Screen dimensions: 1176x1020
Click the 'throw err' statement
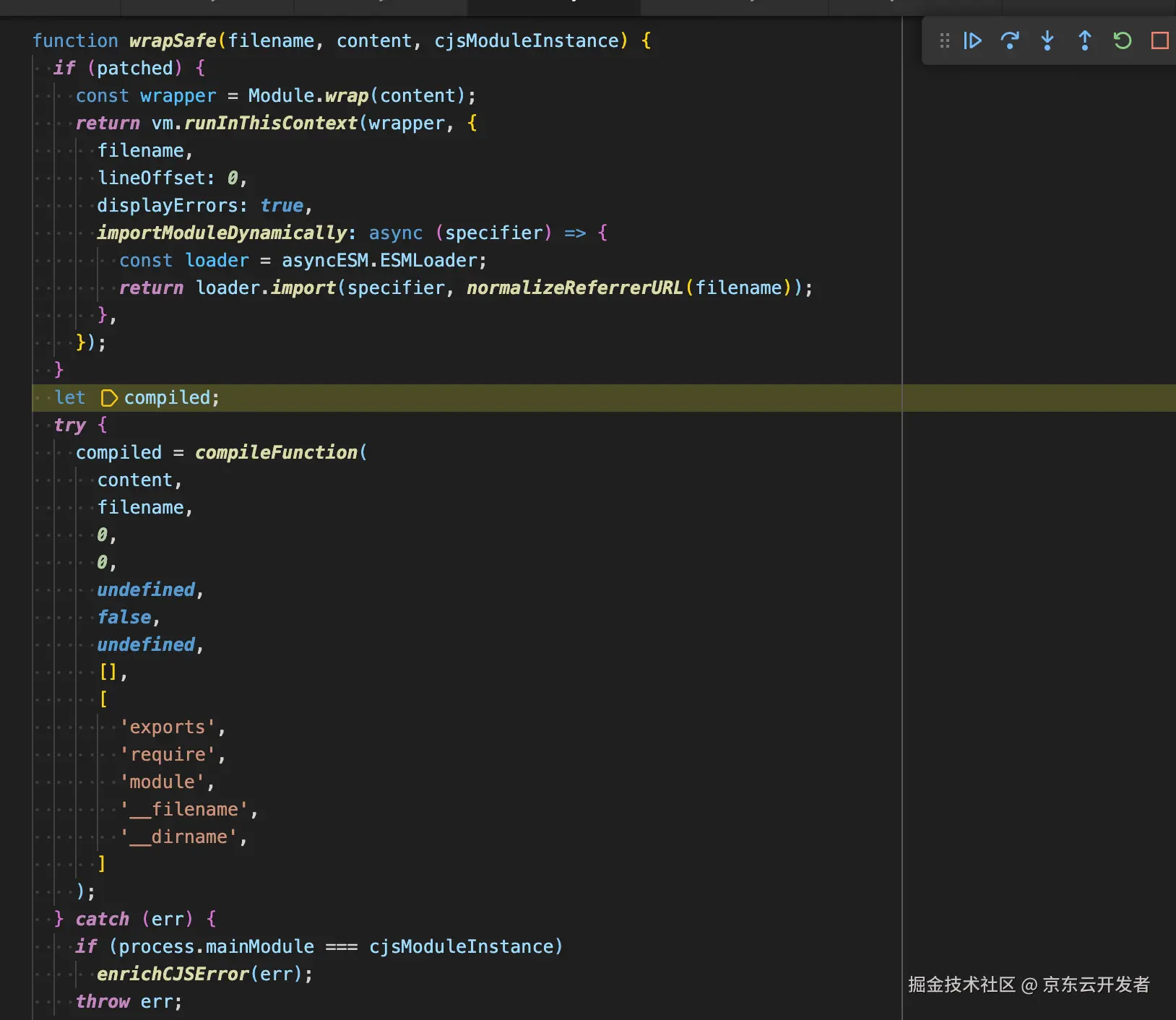point(129,1002)
